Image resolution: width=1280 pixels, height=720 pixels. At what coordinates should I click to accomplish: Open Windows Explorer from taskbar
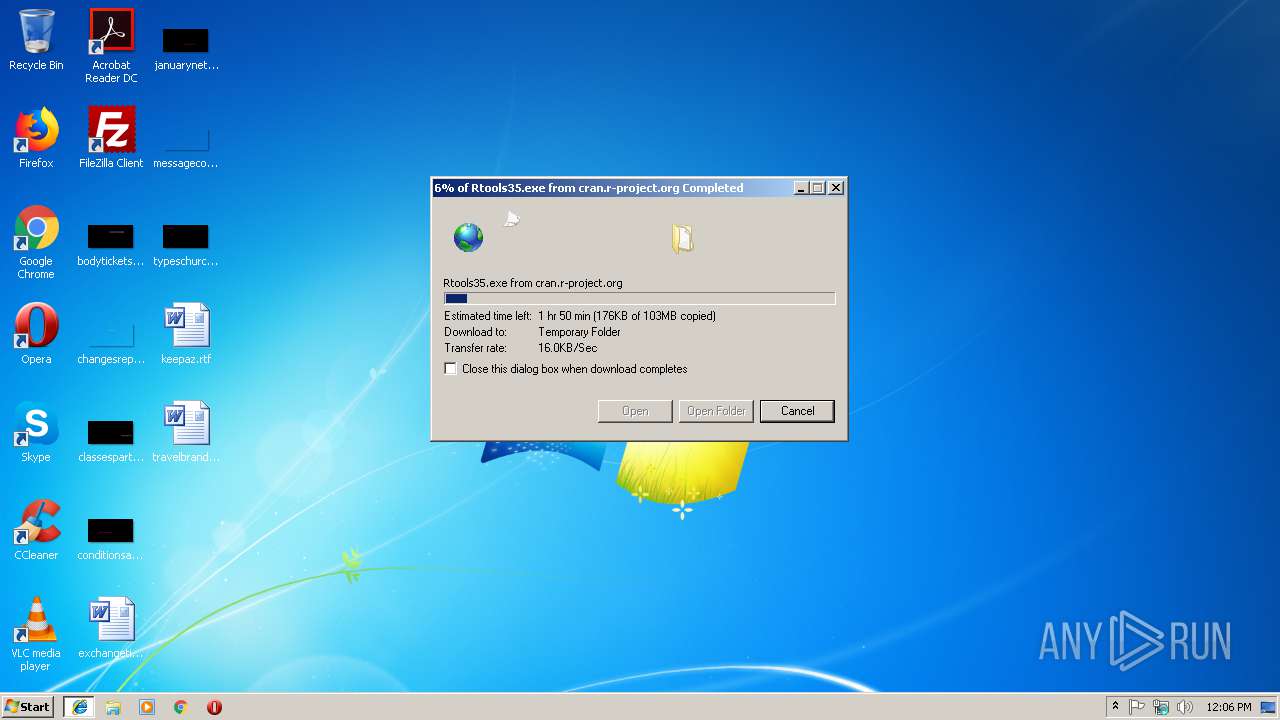113,707
